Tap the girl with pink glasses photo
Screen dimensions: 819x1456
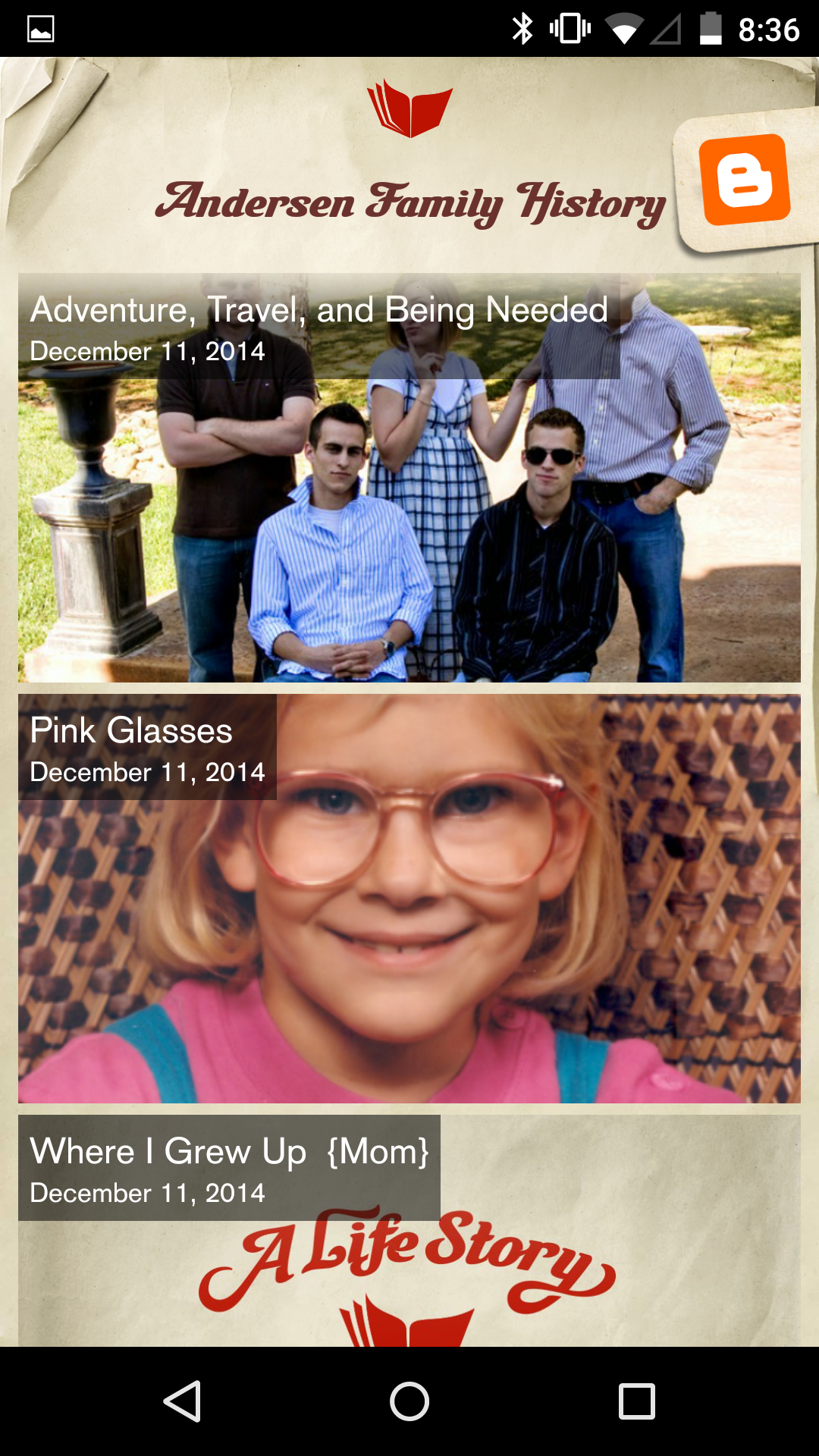pyautogui.click(x=409, y=899)
